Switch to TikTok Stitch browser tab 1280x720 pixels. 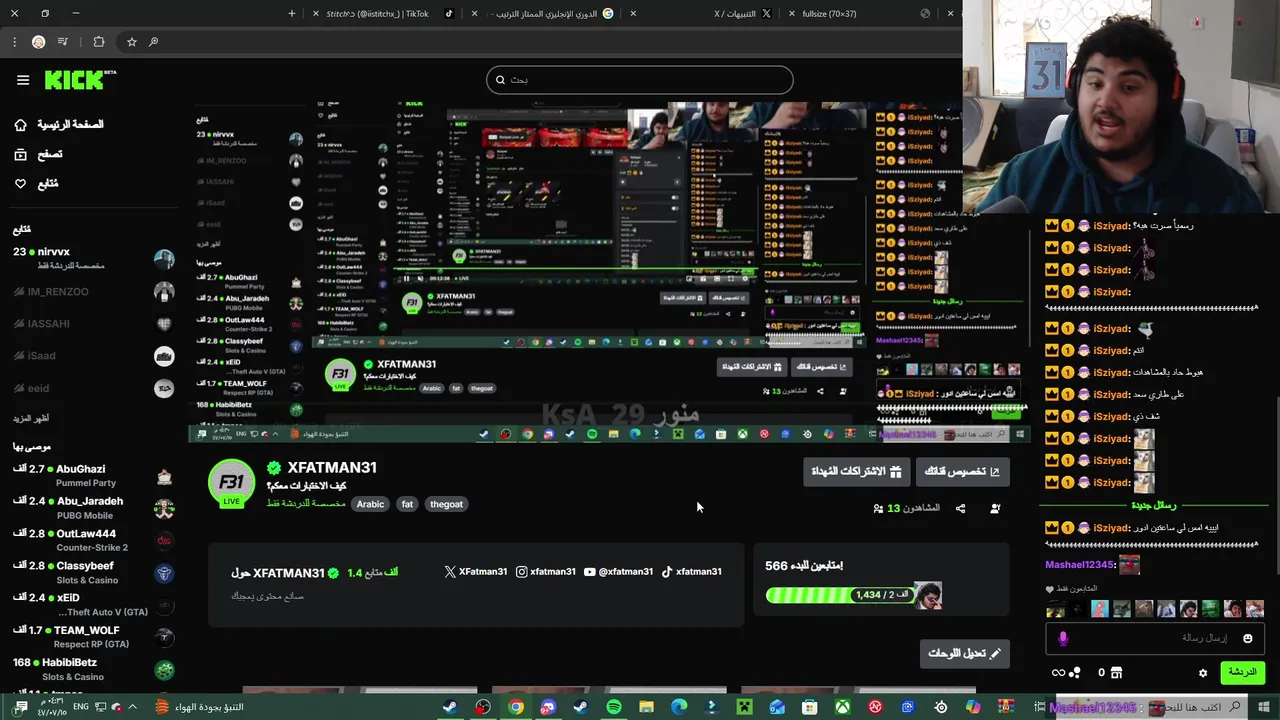384,14
